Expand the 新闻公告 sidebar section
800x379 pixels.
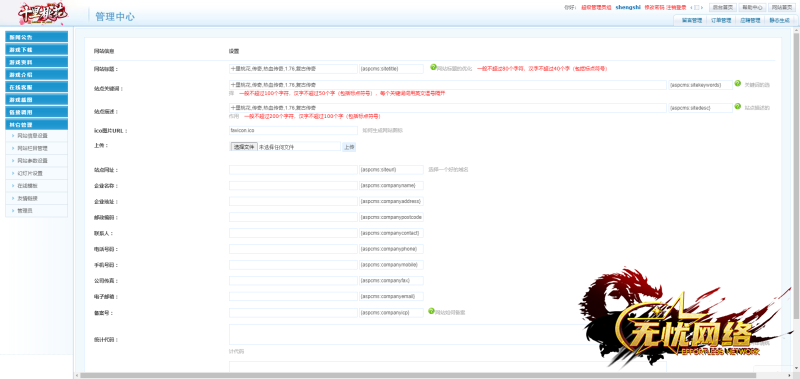click(36, 37)
